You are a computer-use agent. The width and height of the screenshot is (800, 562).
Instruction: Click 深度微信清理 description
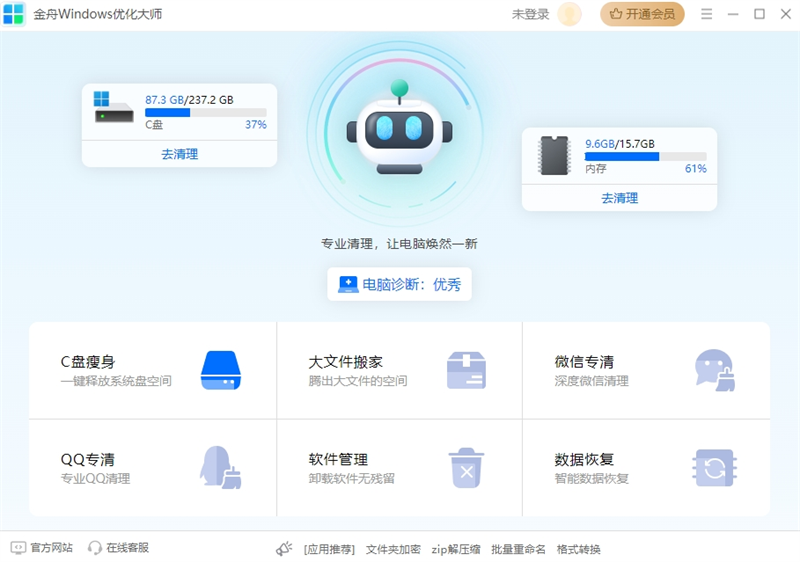(591, 380)
